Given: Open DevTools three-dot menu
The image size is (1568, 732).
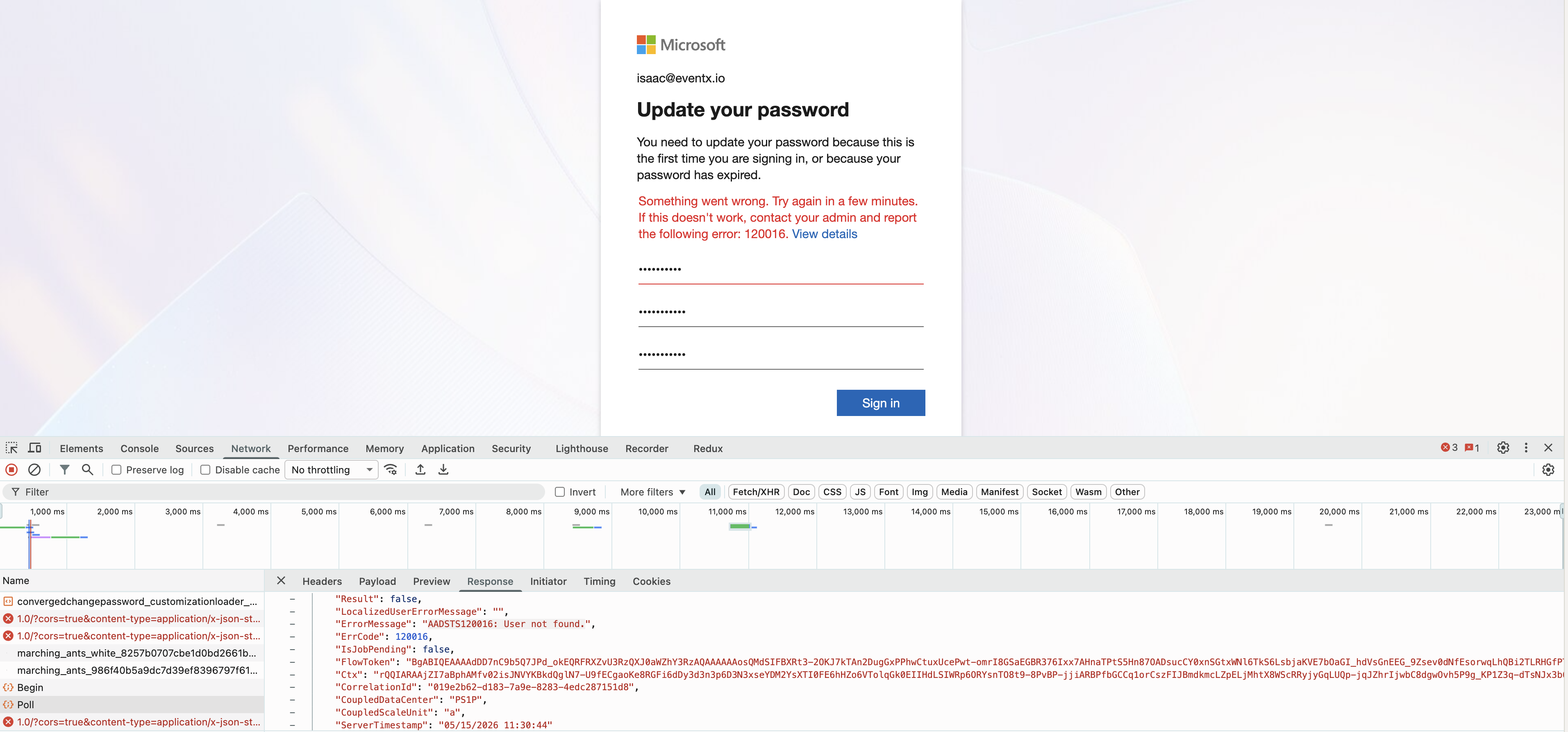Looking at the screenshot, I should [x=1526, y=448].
